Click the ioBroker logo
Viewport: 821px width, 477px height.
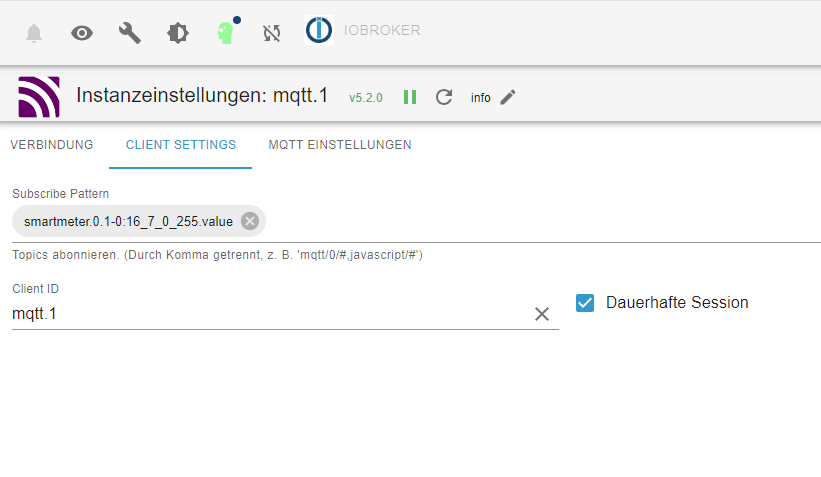[319, 31]
